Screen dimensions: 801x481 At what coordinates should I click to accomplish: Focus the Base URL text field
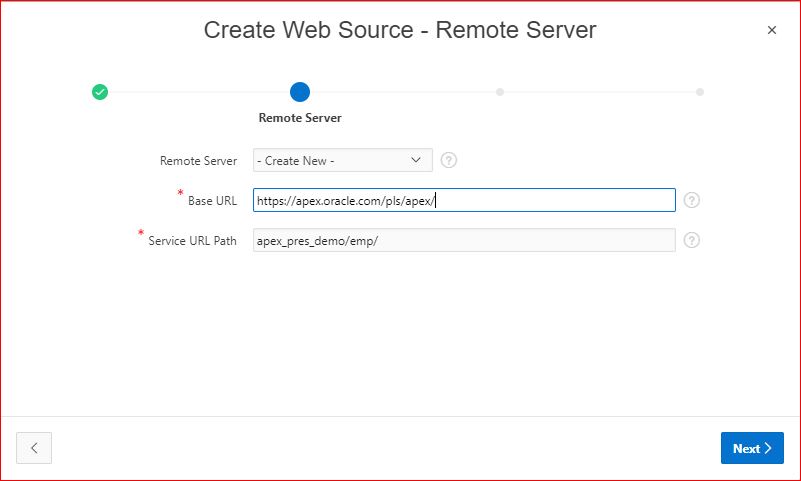464,200
